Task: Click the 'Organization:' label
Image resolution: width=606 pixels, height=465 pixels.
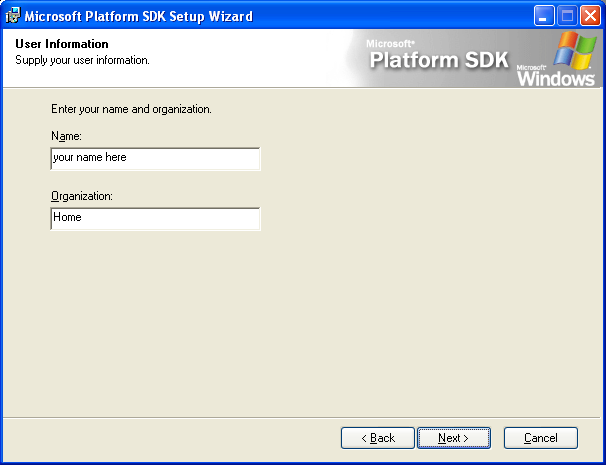Action: click(82, 196)
